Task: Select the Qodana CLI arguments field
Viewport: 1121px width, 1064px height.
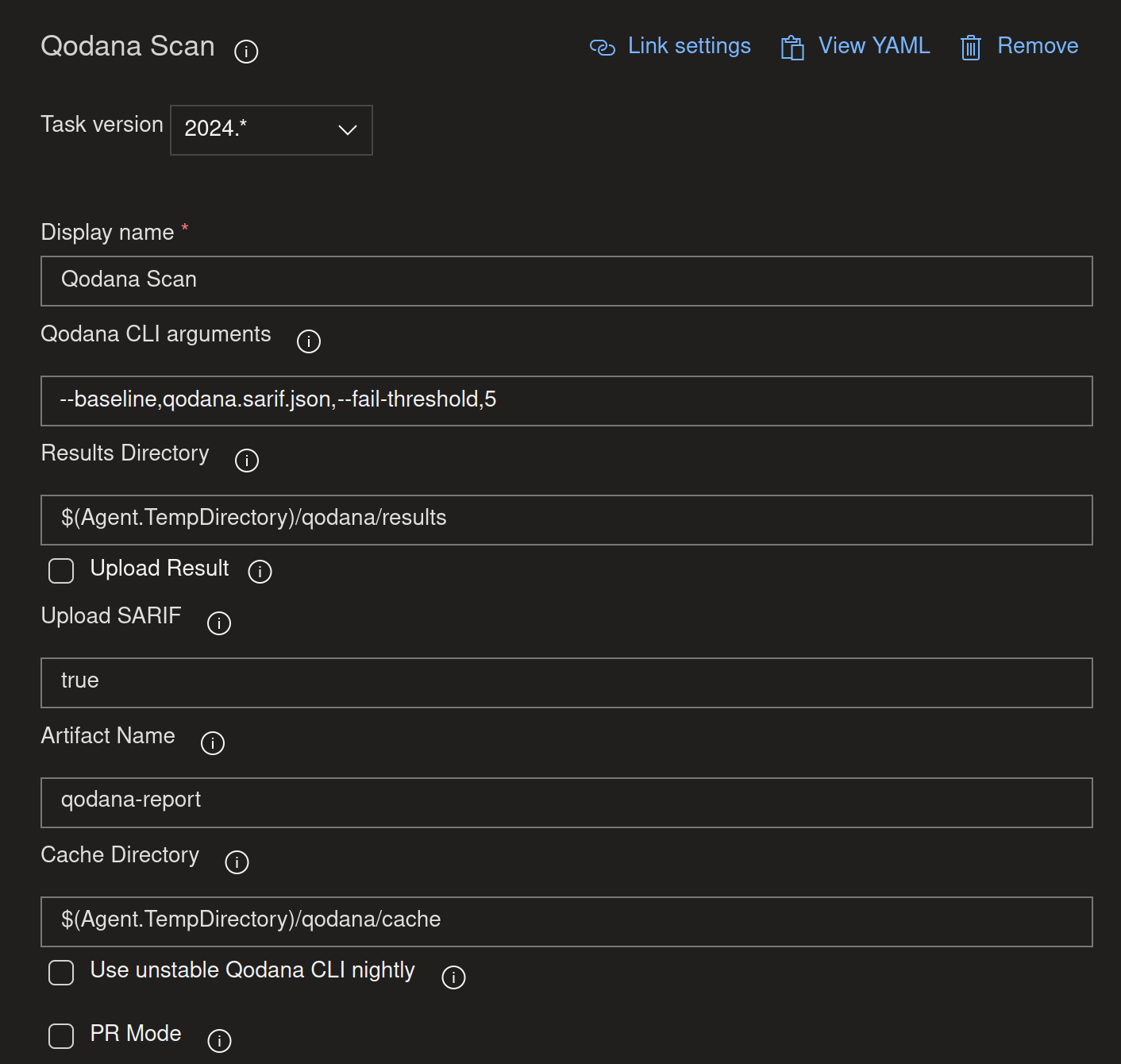Action: click(565, 400)
